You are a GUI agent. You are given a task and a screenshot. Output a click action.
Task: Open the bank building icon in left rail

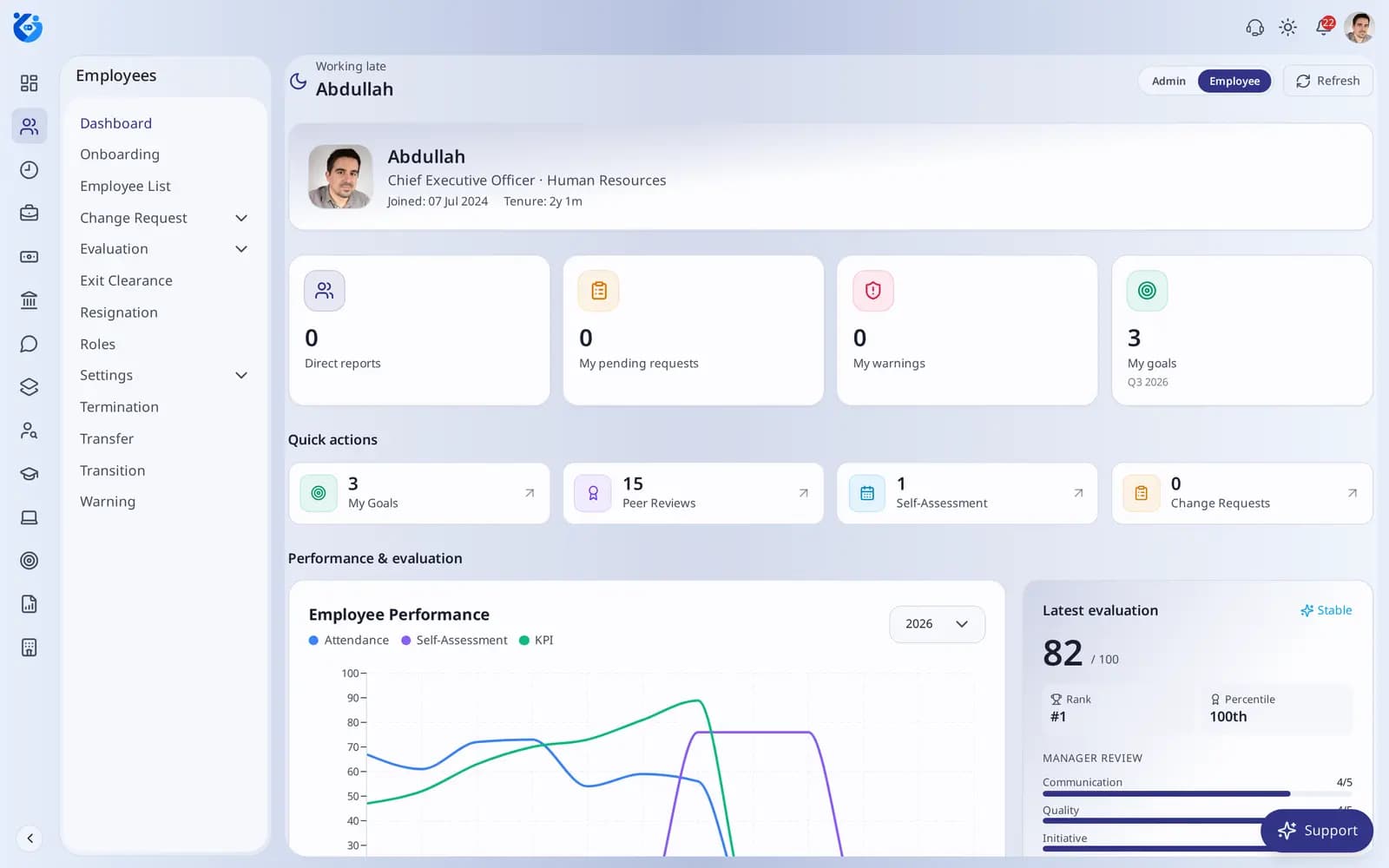29,300
